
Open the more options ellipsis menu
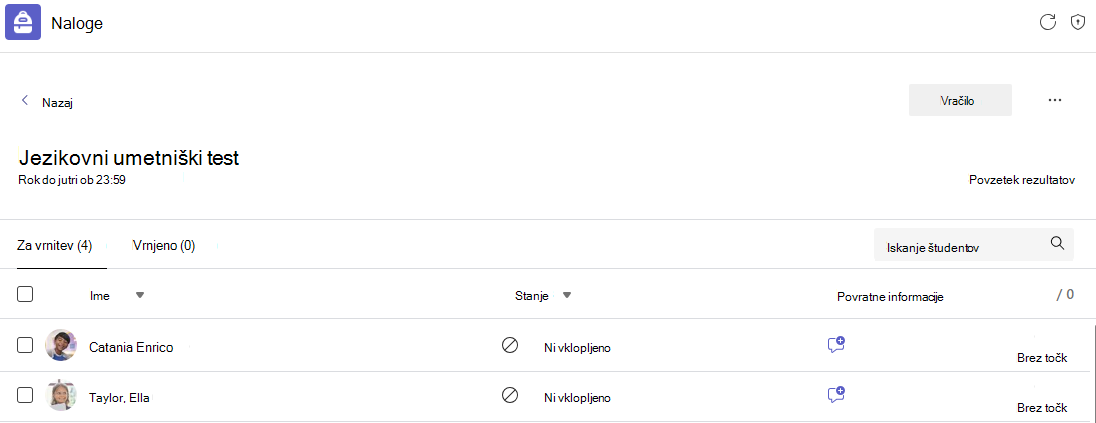[1055, 100]
